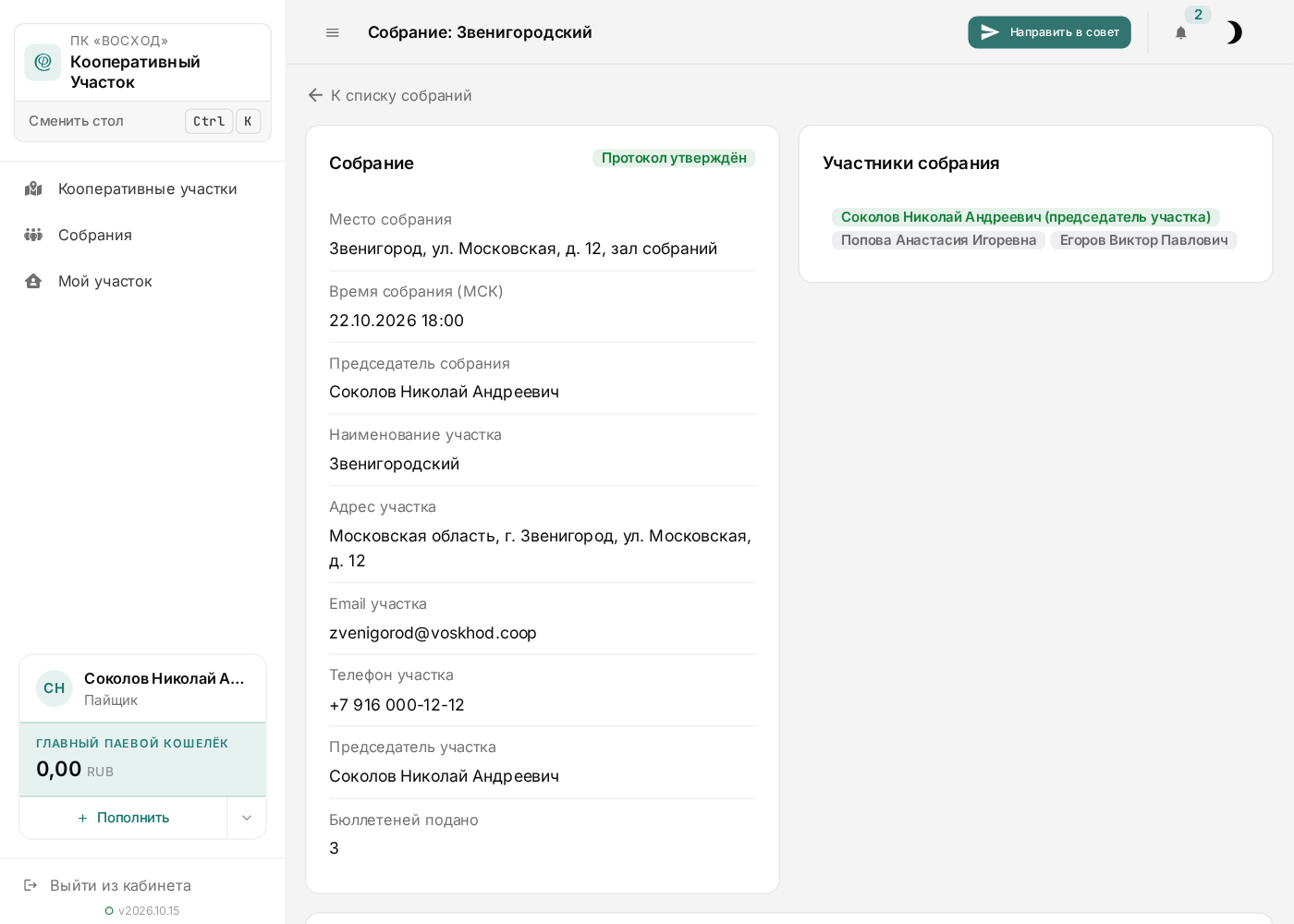Click user name Соколов Николай А…
The width and height of the screenshot is (1294, 924).
click(165, 678)
